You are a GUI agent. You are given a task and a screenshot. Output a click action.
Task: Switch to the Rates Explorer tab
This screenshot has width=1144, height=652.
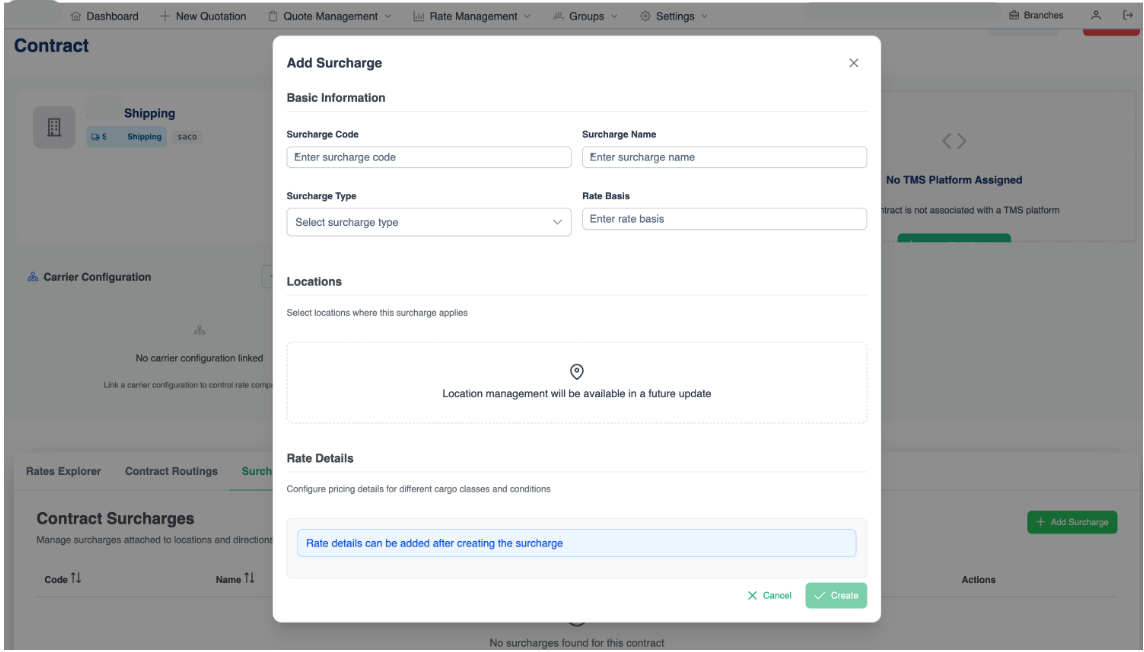63,471
